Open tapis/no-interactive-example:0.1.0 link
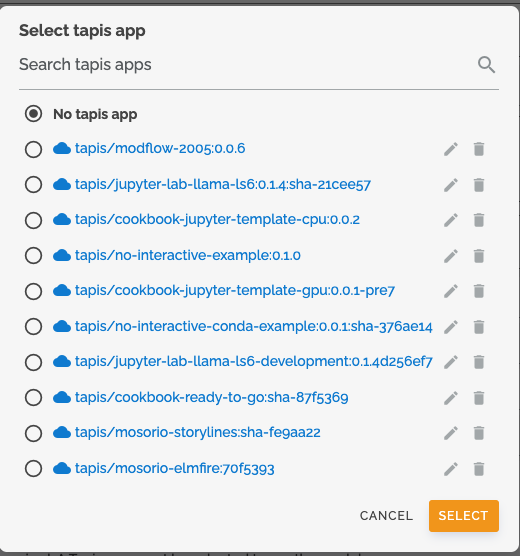The width and height of the screenshot is (520, 556). coord(188,255)
